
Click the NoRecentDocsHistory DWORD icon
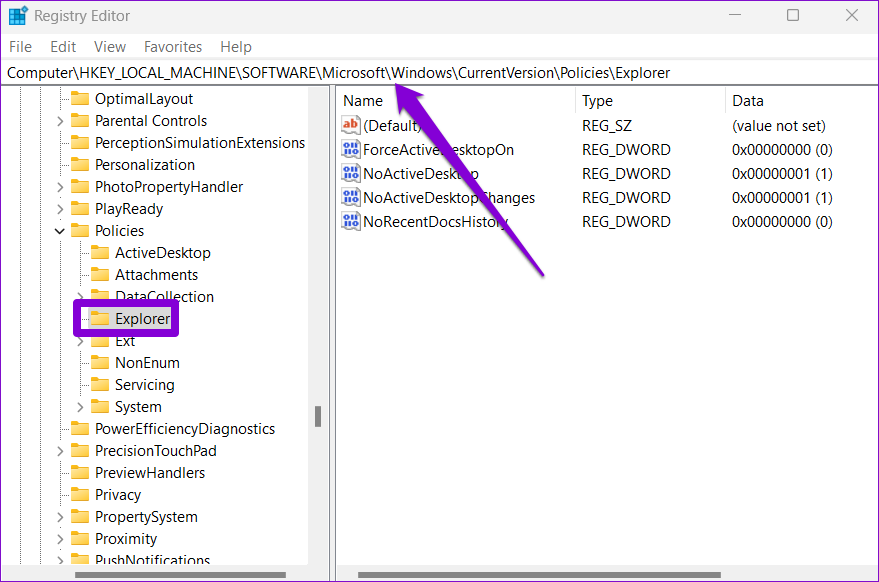coord(351,221)
